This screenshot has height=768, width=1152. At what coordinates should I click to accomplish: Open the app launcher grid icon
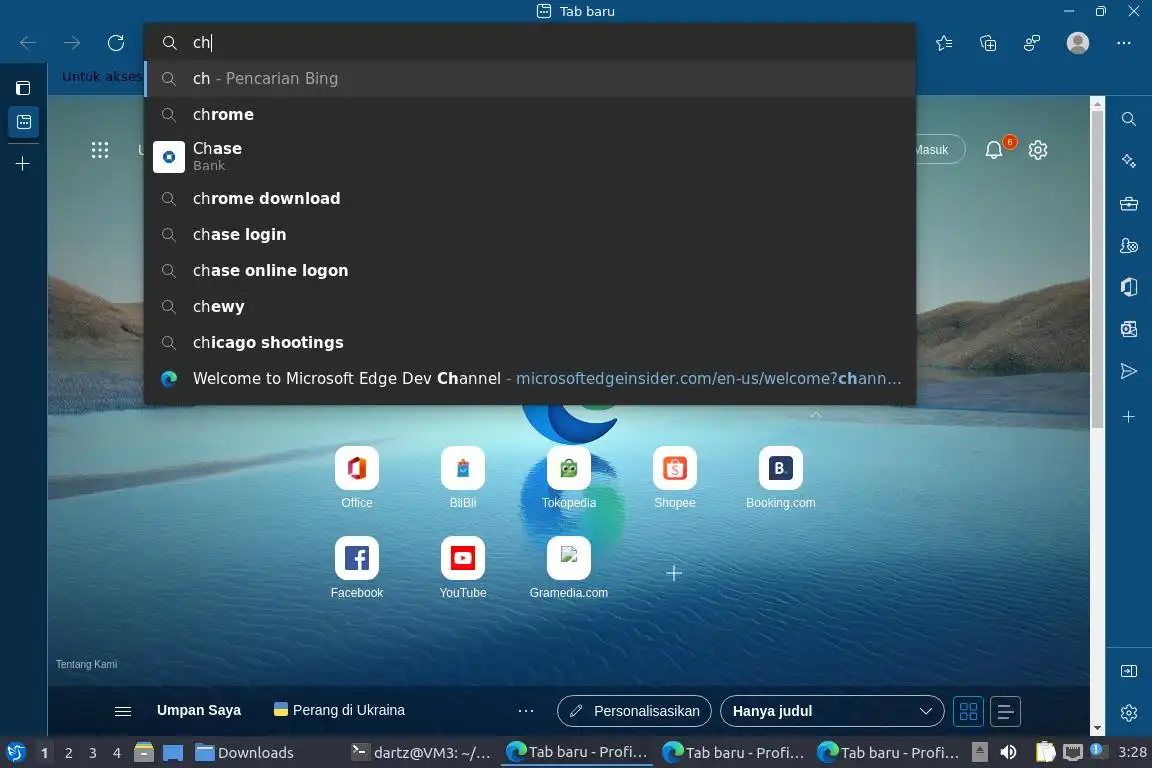tap(100, 150)
